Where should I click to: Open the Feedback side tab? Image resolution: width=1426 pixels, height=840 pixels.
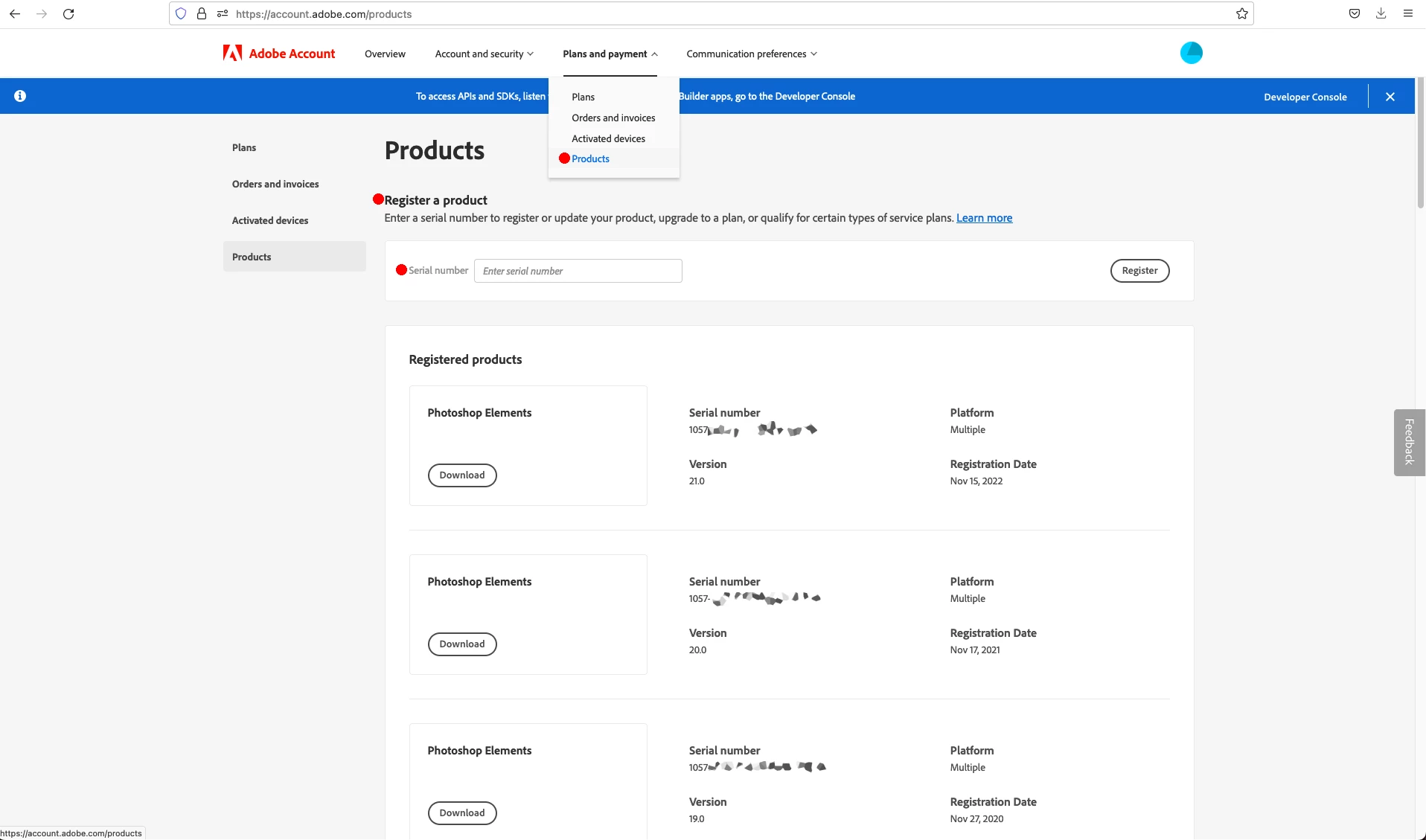pos(1409,442)
